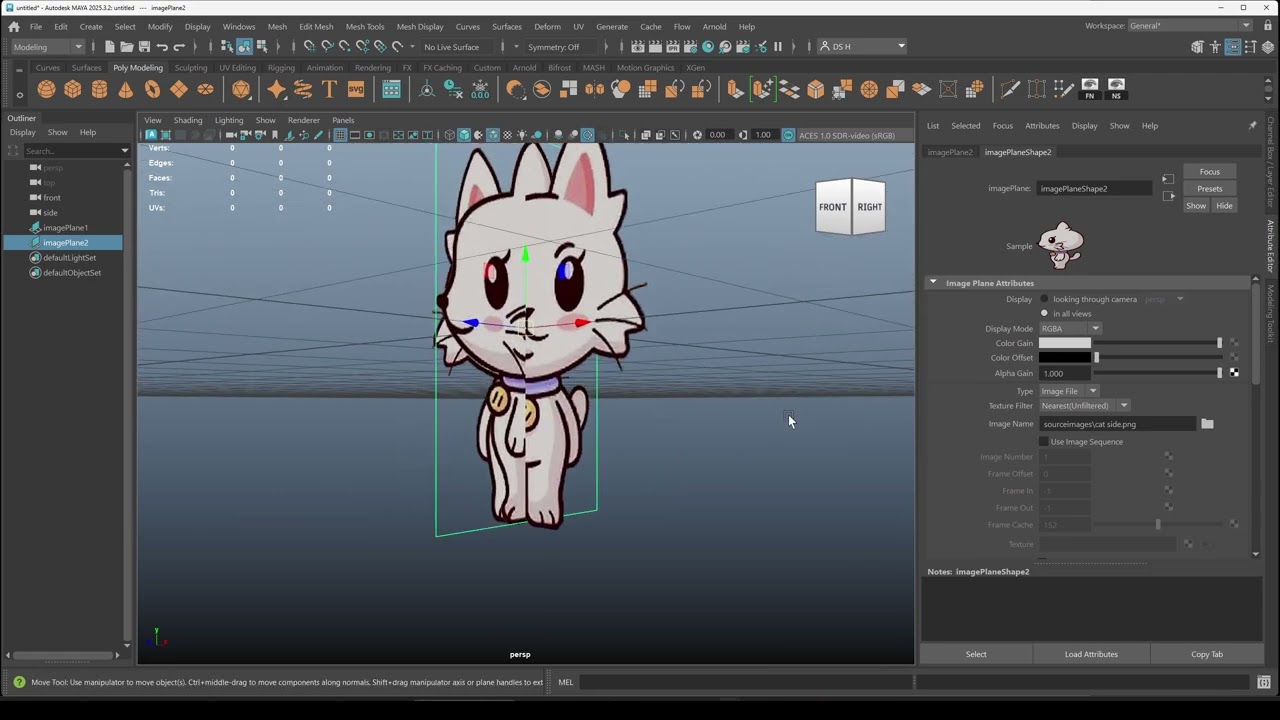
Task: Click the Focus button in Attribute Editor
Action: [1209, 172]
